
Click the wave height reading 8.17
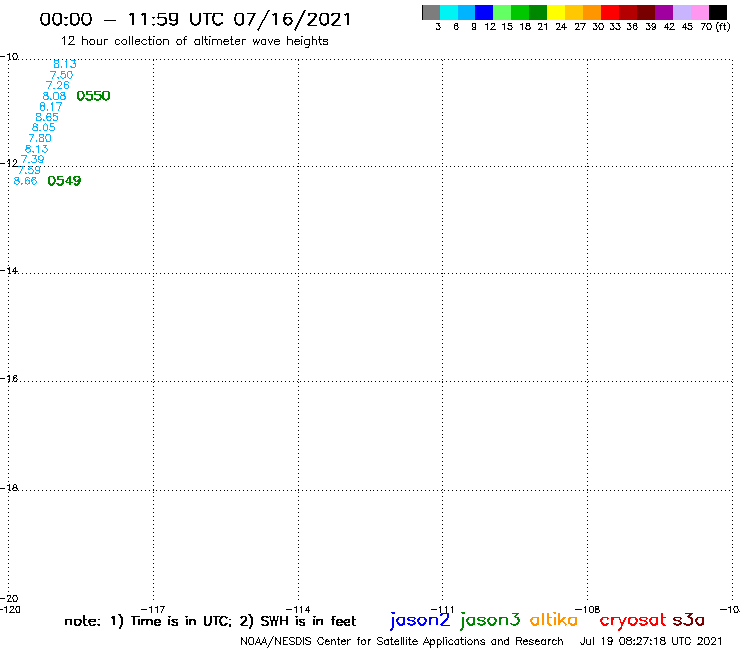click(50, 107)
